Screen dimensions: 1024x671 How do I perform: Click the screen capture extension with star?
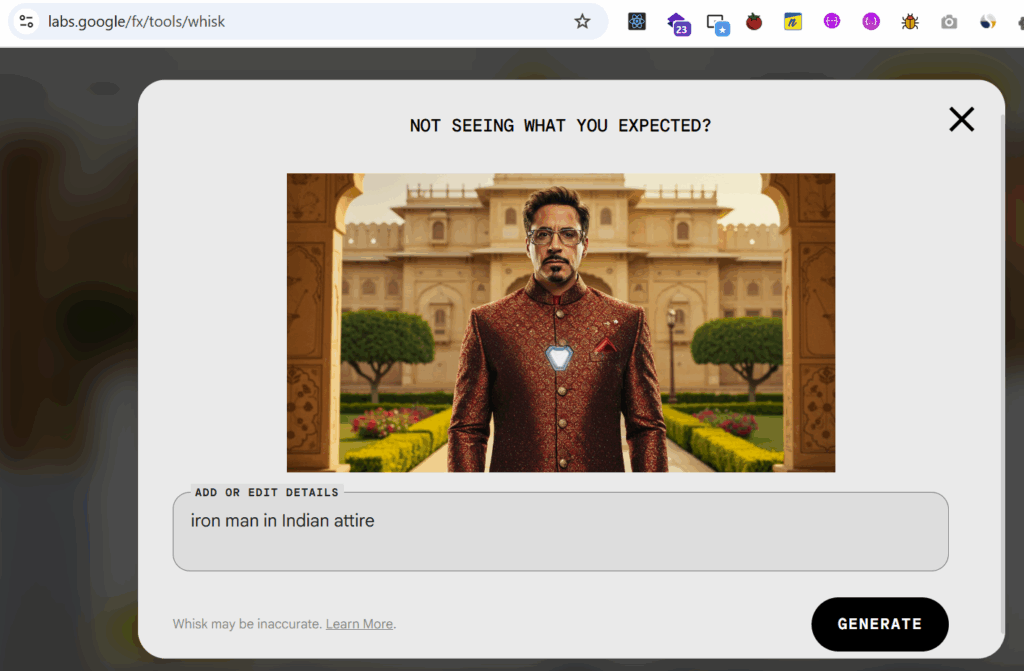716,22
